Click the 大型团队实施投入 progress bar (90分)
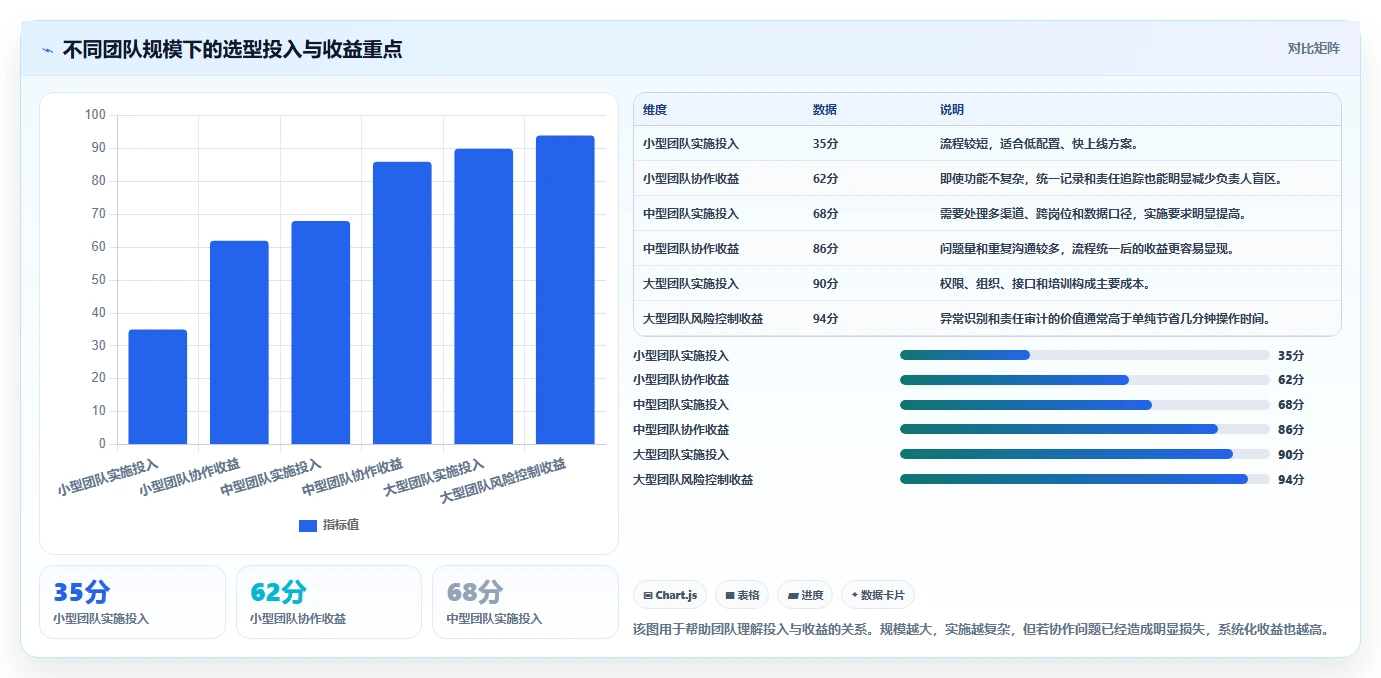 pyautogui.click(x=1085, y=454)
